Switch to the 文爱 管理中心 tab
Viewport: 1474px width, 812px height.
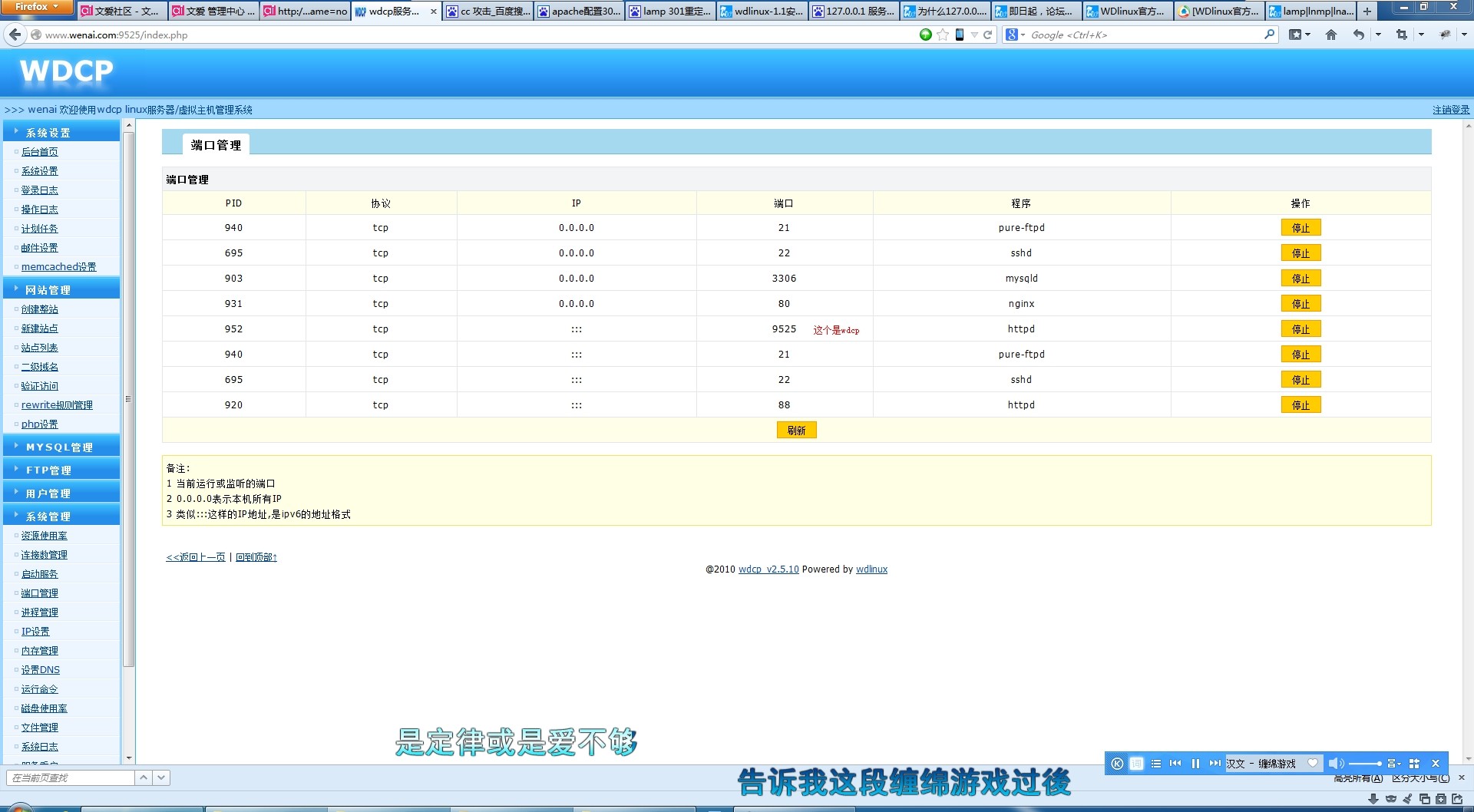213,11
